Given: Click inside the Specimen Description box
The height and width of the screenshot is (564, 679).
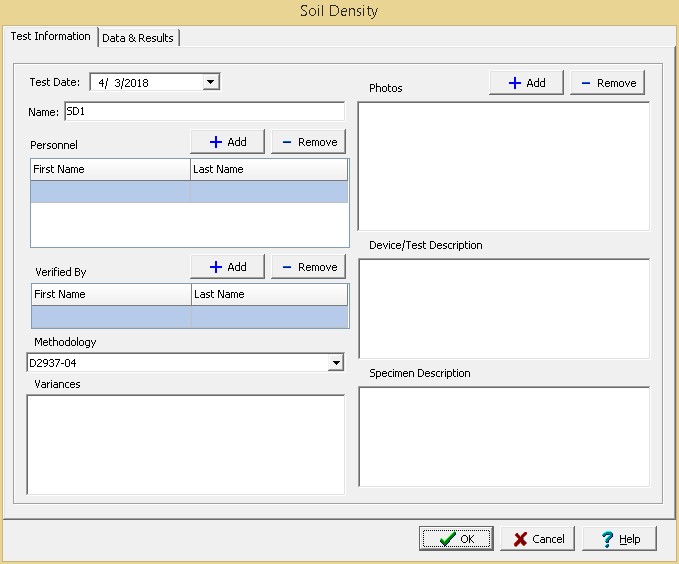Looking at the screenshot, I should click(x=503, y=436).
